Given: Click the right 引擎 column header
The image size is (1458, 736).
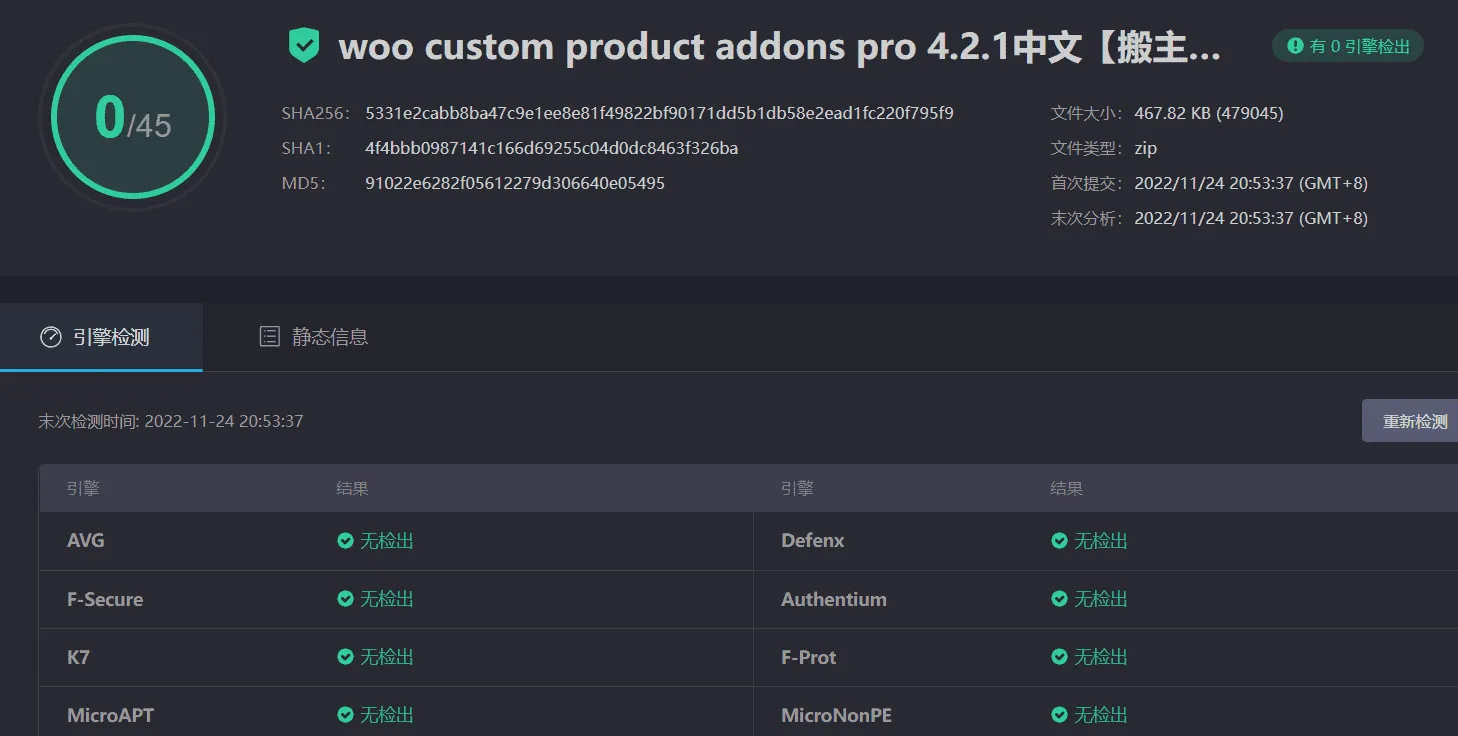Looking at the screenshot, I should click(x=797, y=489).
